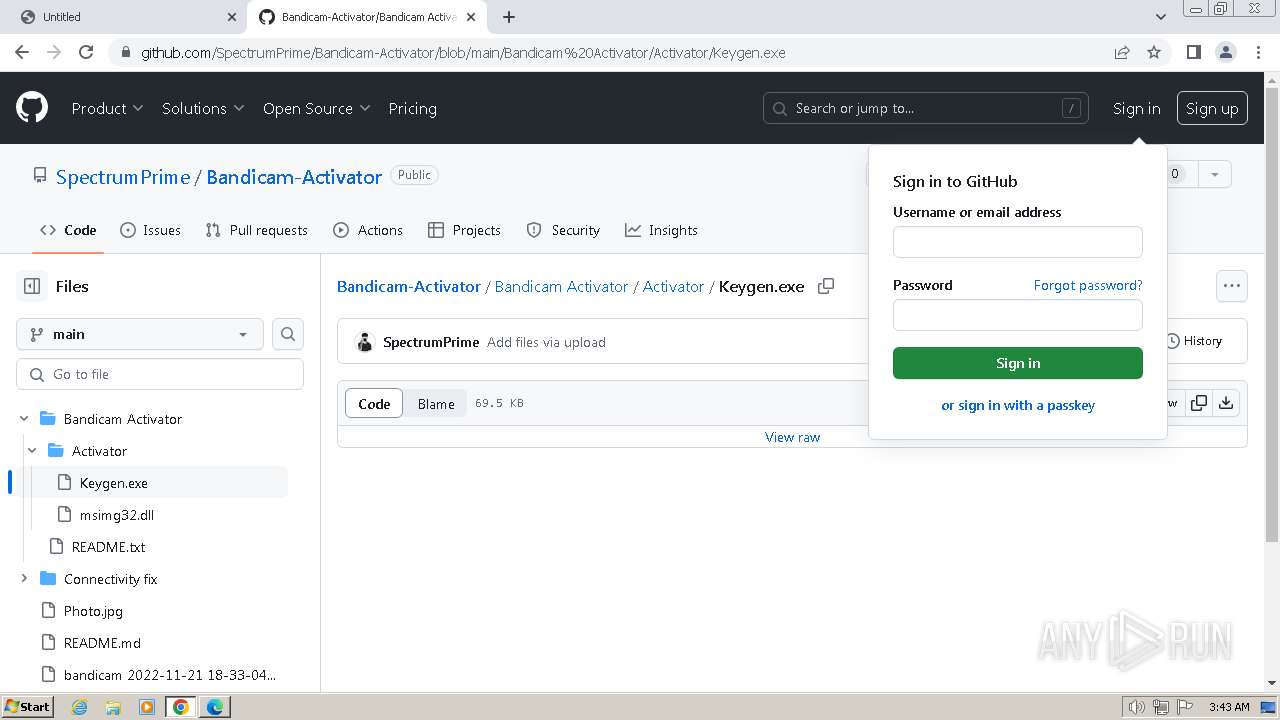Open the Pricing page

click(x=412, y=108)
